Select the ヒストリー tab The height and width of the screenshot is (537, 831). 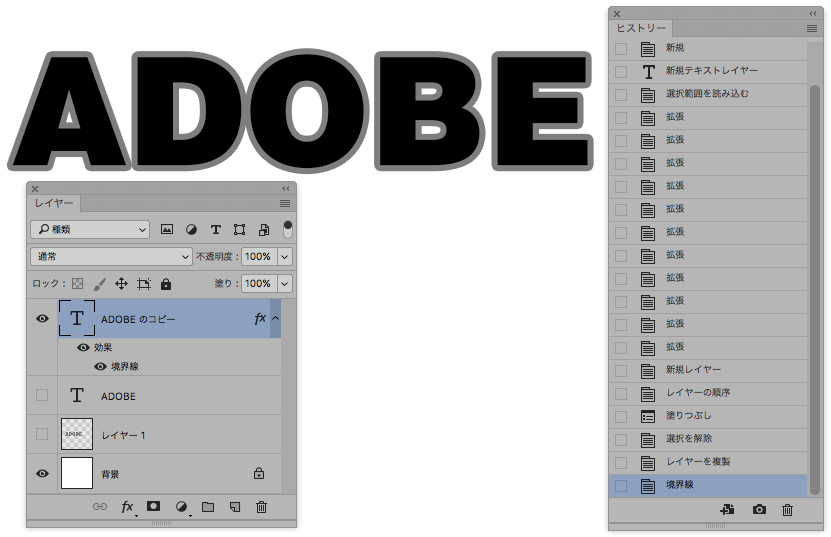pyautogui.click(x=641, y=29)
